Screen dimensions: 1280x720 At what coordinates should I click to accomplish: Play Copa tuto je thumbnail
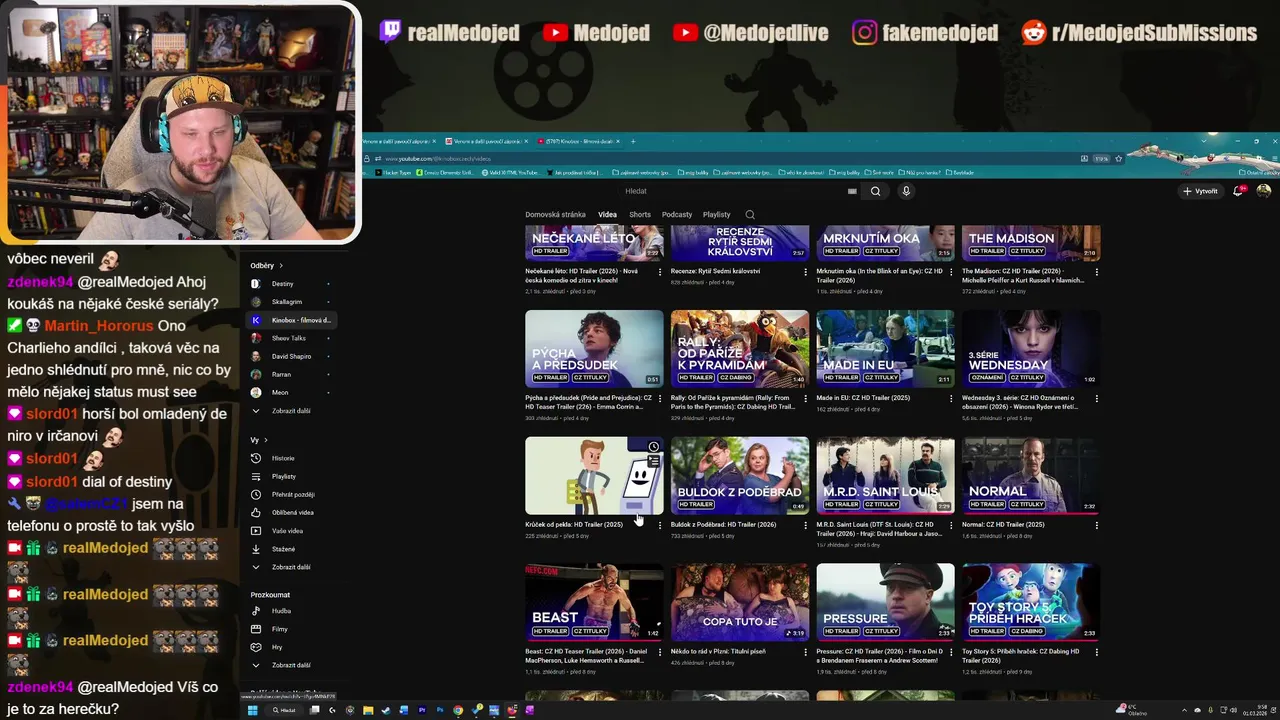(x=740, y=602)
